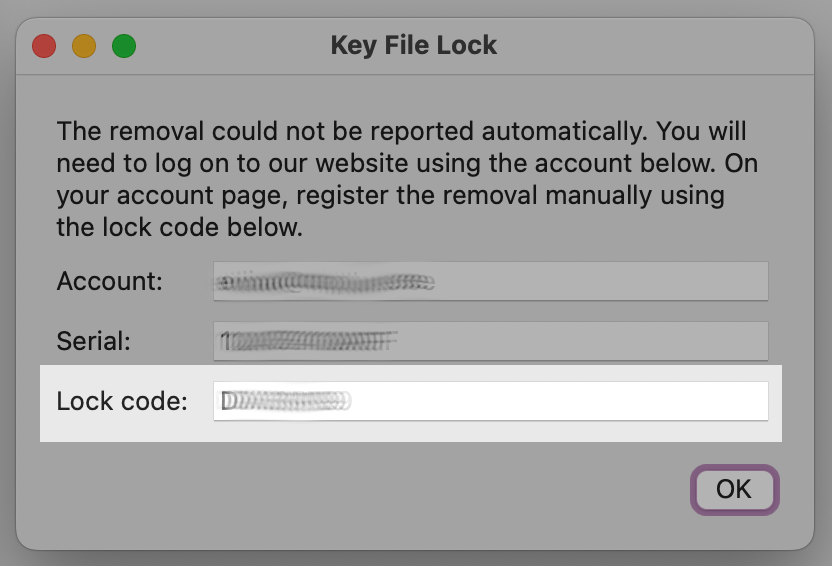Minimize the dialog with the yellow button
The image size is (832, 566).
click(x=84, y=46)
